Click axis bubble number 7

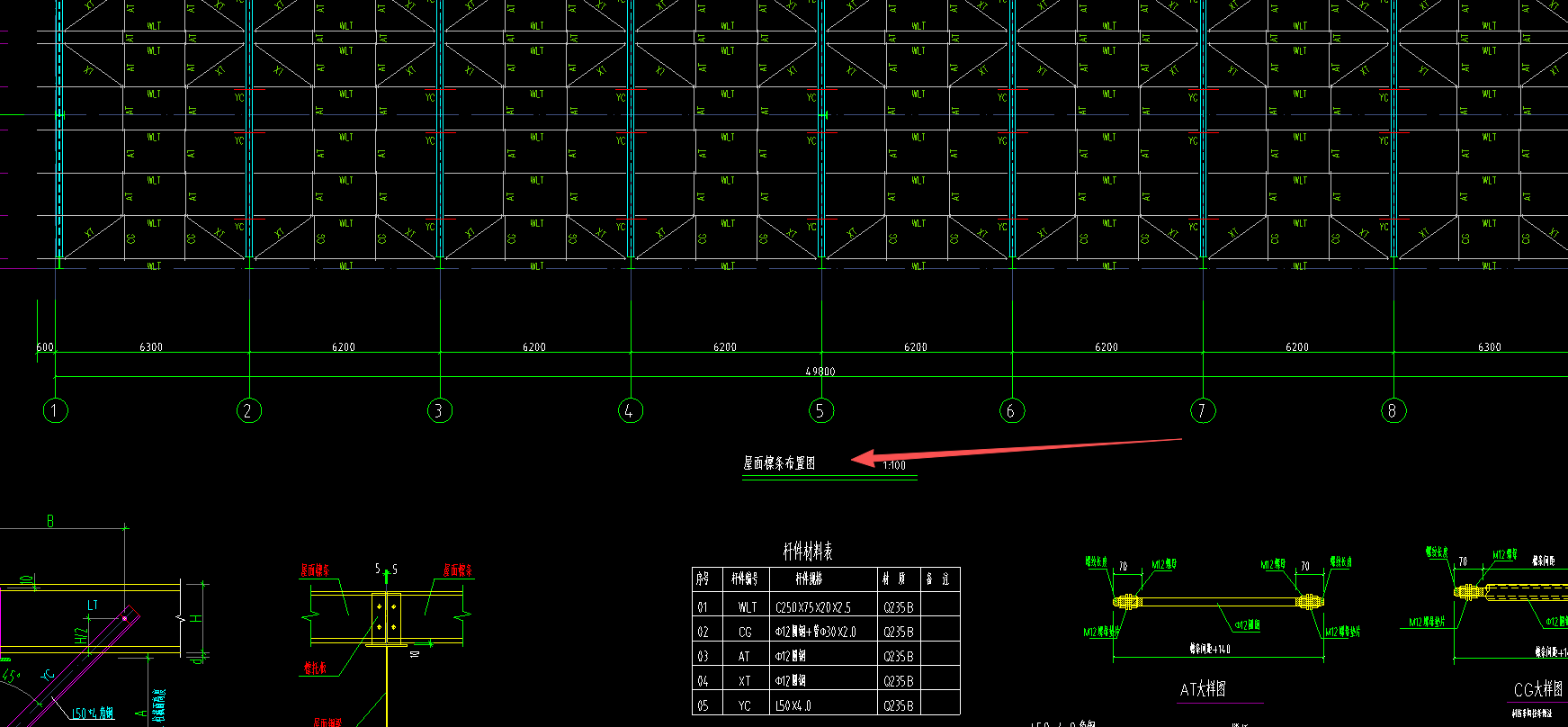click(1202, 411)
